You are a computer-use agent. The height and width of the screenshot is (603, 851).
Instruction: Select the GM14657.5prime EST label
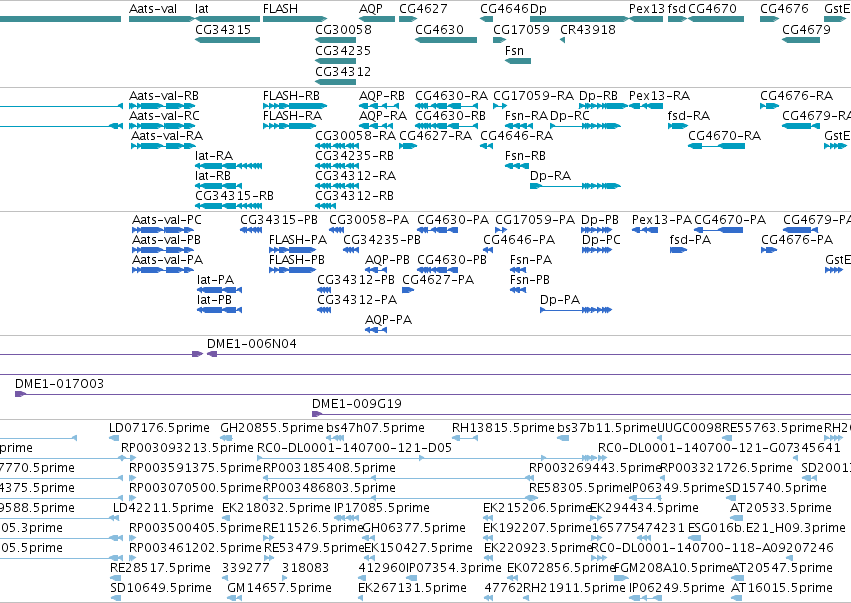[280, 587]
